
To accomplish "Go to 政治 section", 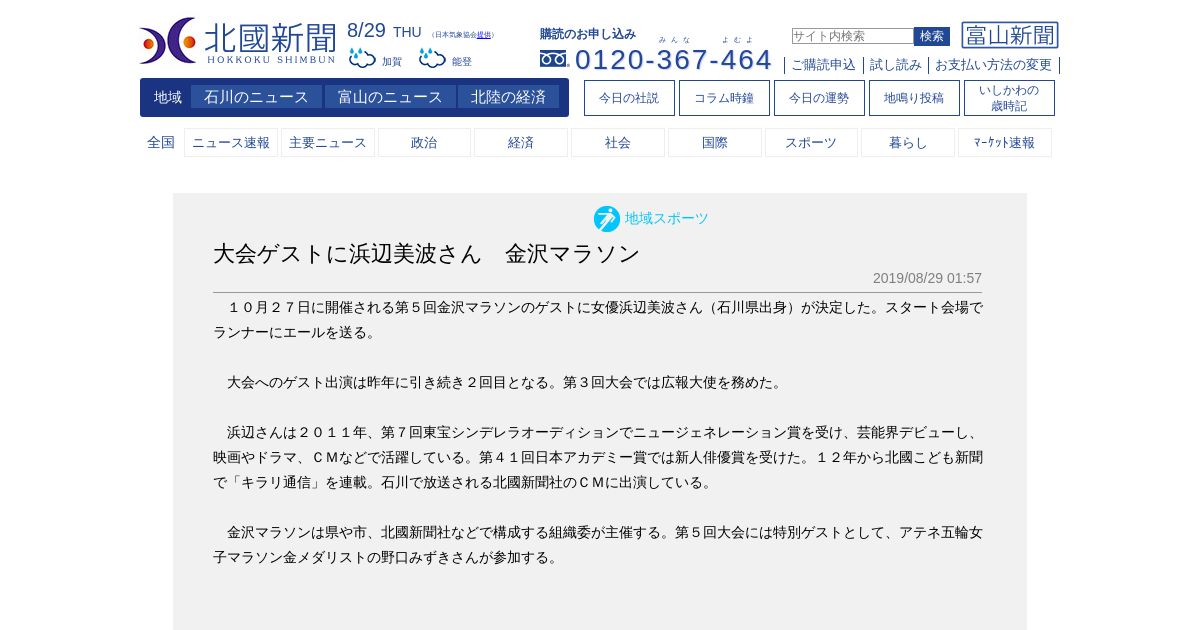I will pos(424,143).
